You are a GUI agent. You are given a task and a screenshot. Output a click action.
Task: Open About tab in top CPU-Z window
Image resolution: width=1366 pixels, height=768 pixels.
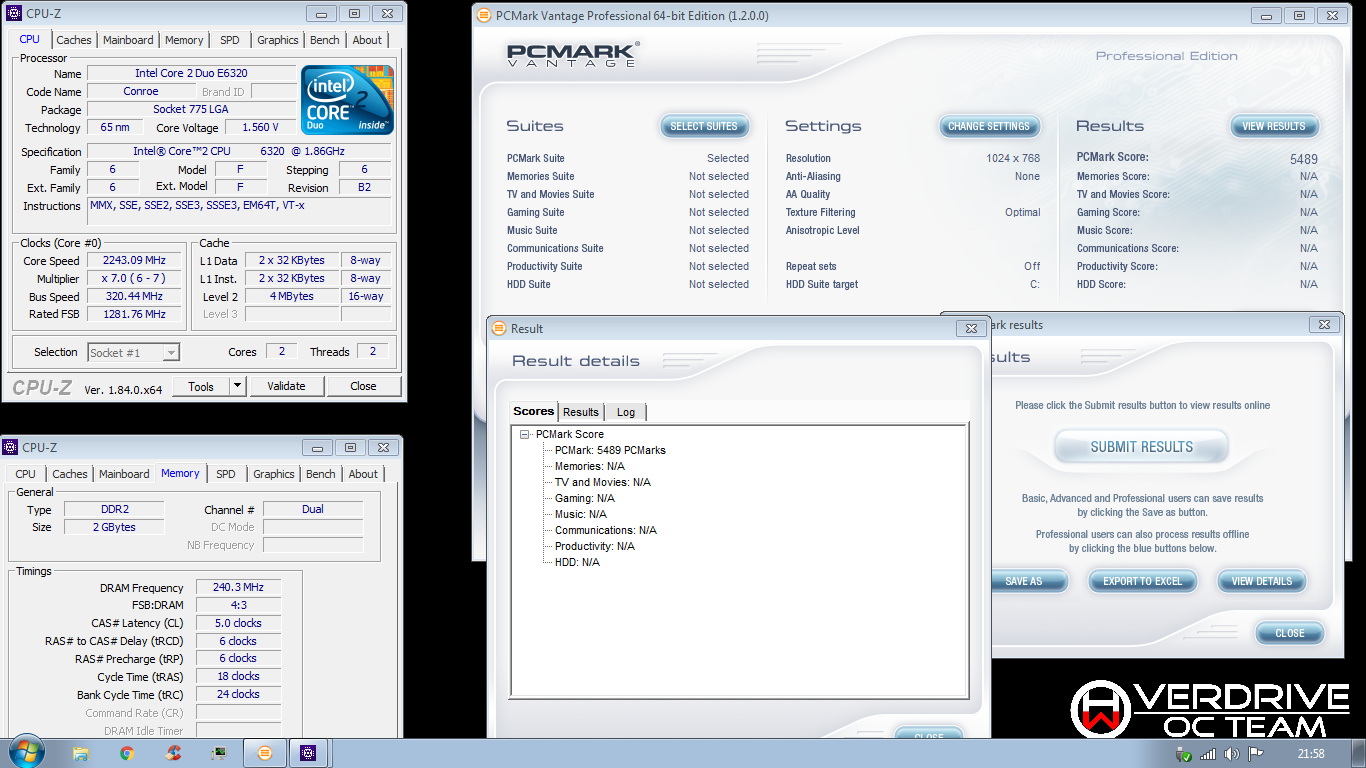tap(367, 40)
